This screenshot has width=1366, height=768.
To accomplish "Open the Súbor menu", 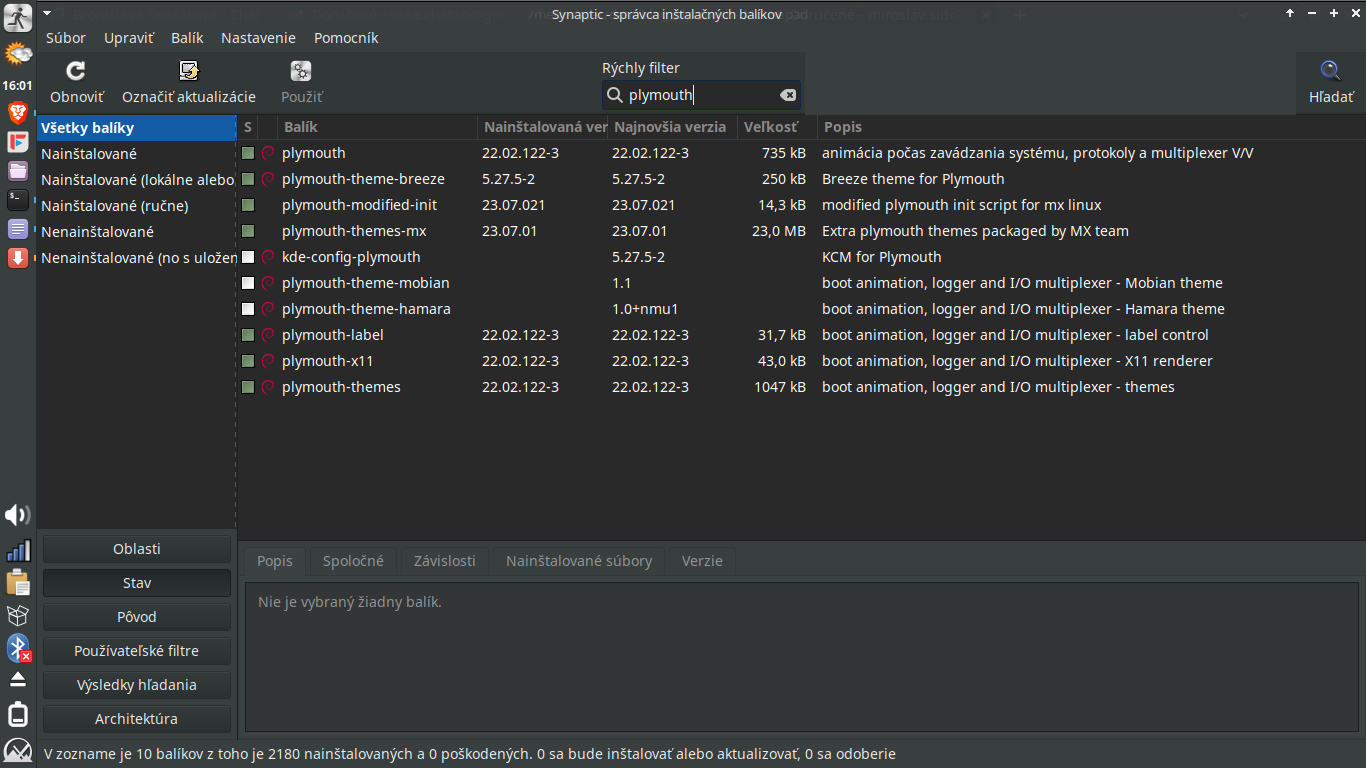I will click(66, 38).
